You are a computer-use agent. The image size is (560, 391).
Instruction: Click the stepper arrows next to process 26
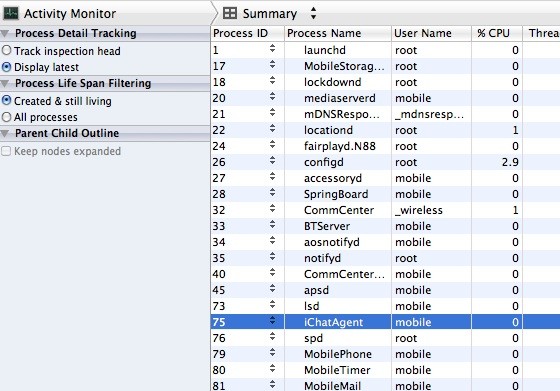[x=272, y=161]
